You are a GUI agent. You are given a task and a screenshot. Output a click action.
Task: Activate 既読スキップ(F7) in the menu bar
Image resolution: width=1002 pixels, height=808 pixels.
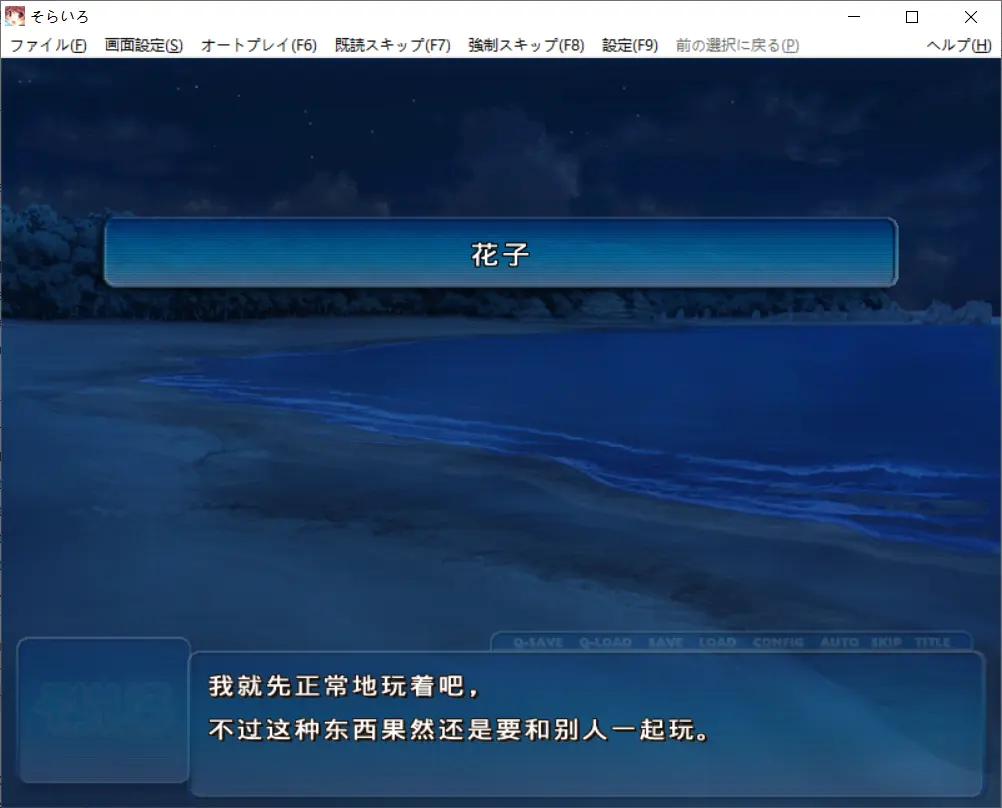392,45
